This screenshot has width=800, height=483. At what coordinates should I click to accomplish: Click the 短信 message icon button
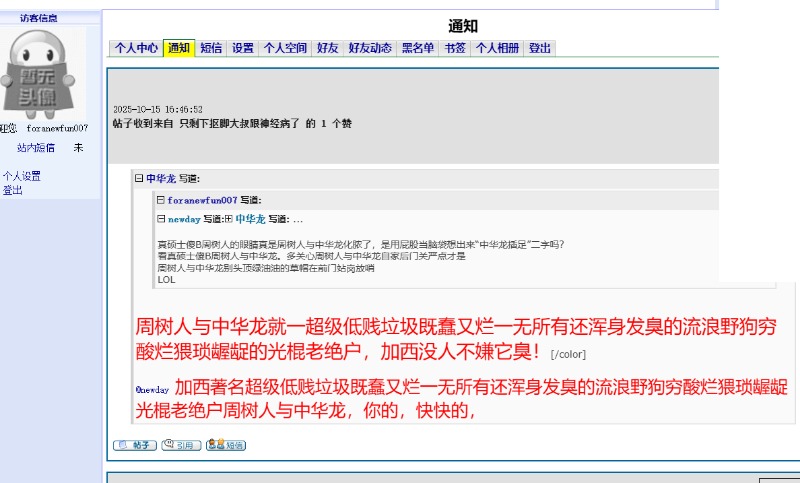click(x=226, y=445)
